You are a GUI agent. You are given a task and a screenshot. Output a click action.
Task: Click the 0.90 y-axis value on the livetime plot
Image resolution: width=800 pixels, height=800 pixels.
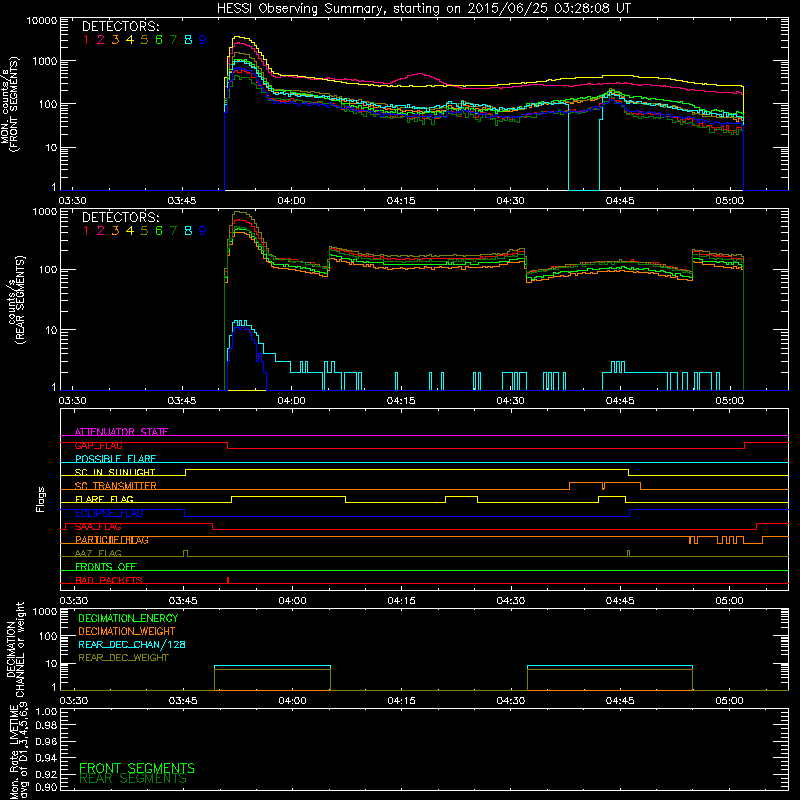[46, 787]
